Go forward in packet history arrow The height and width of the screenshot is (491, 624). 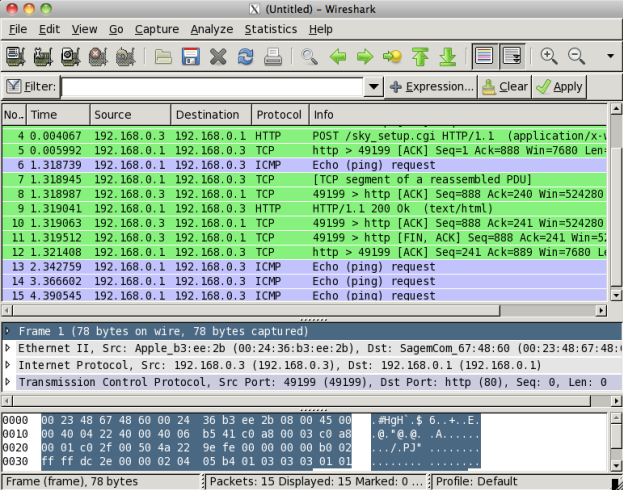point(365,57)
